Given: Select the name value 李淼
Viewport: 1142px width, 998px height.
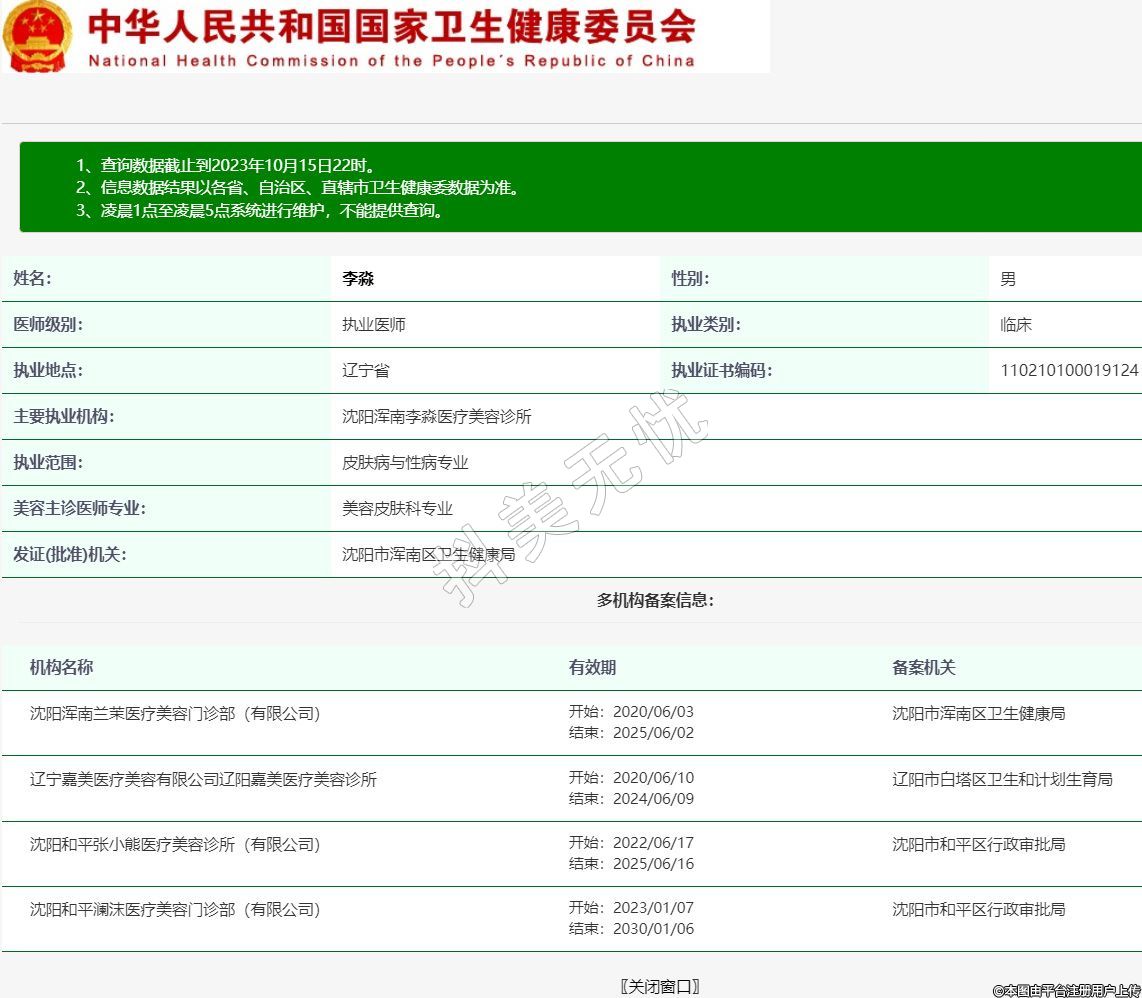Looking at the screenshot, I should tap(358, 279).
